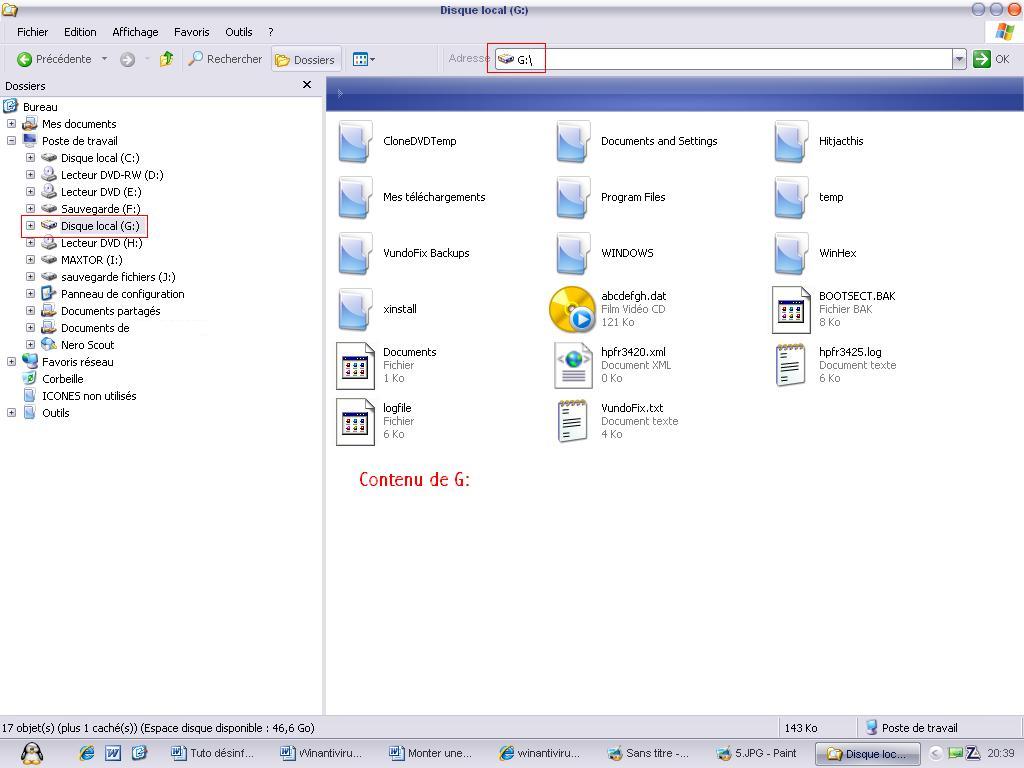Viewport: 1024px width, 768px height.
Task: Expand Mes documents in tree
Action: pyautogui.click(x=11, y=124)
